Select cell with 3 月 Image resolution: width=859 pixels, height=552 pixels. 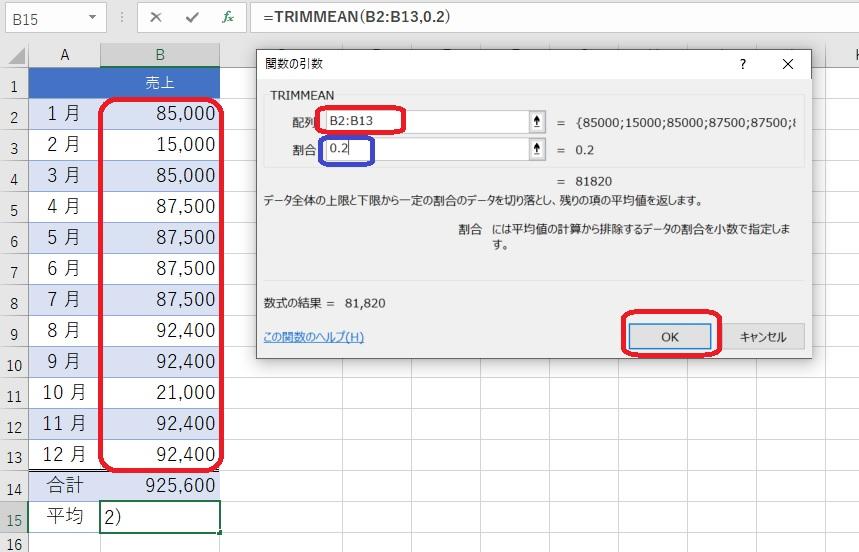point(65,176)
